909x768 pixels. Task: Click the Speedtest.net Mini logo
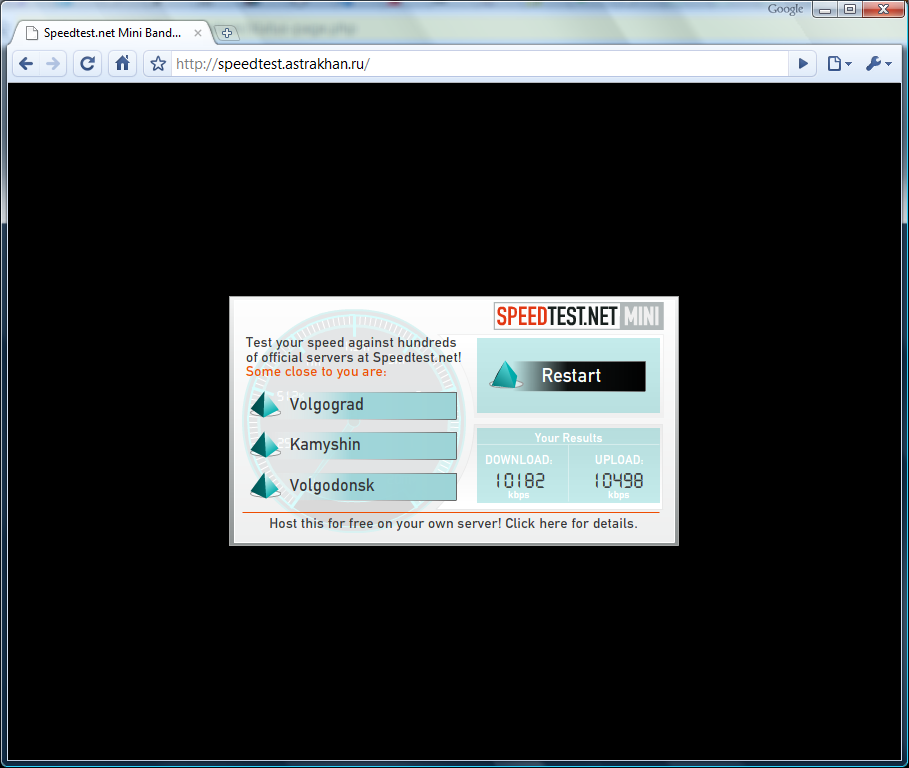tap(579, 316)
